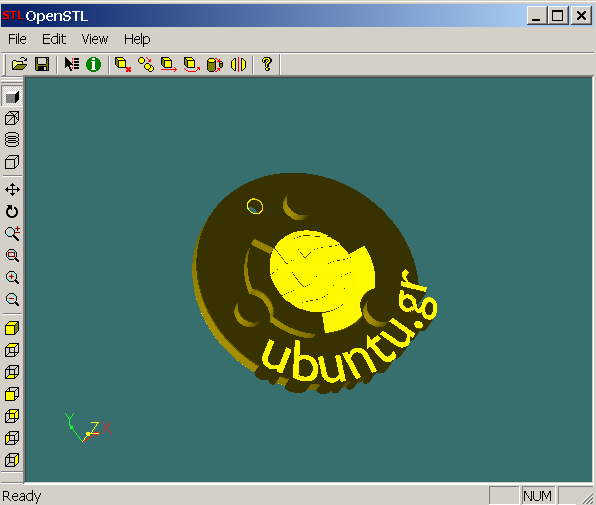Viewport: 596px width, 505px height.
Task: Set right view with yellow right face cube
Action: tap(12, 460)
